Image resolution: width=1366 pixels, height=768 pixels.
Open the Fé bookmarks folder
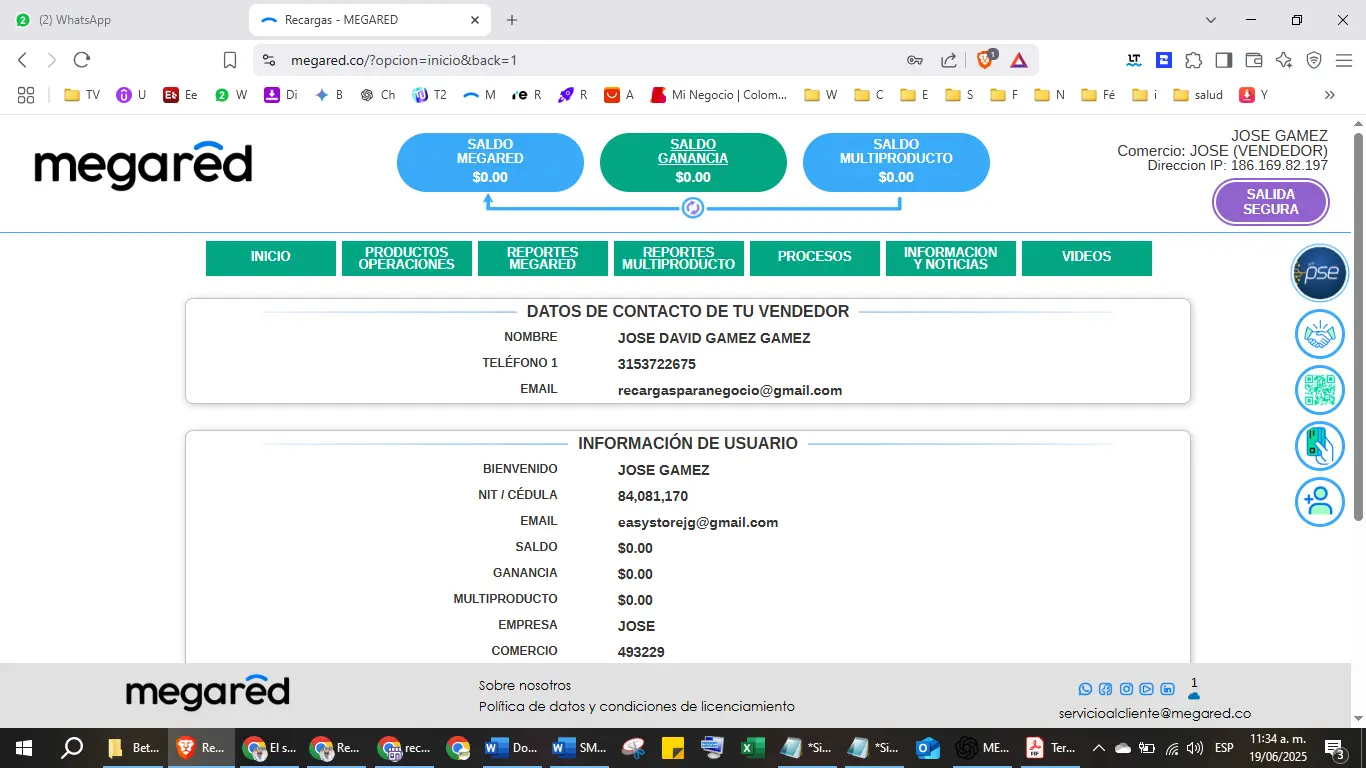pos(1099,95)
